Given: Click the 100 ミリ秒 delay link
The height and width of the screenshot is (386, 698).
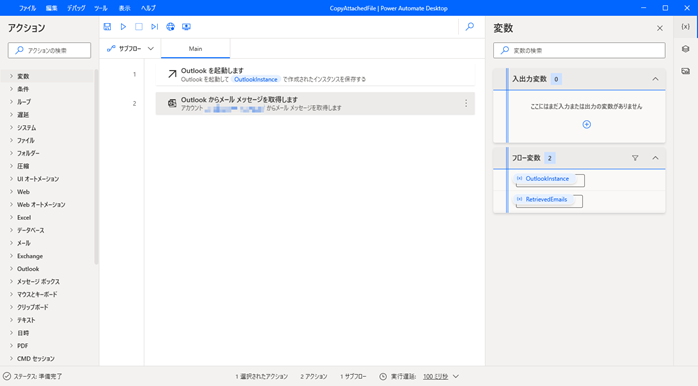Looking at the screenshot, I should point(435,377).
